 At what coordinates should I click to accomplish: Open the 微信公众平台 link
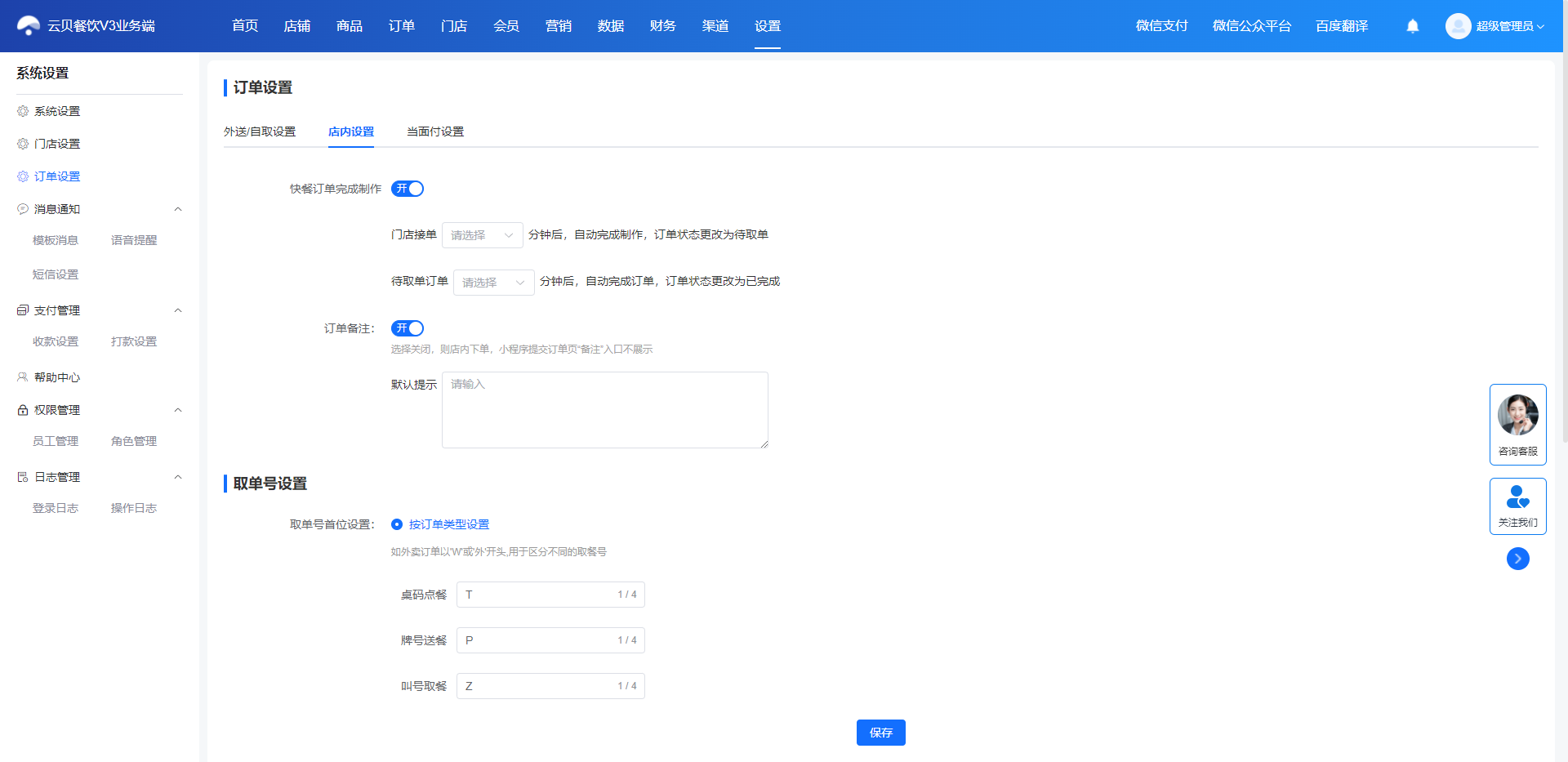1252,26
